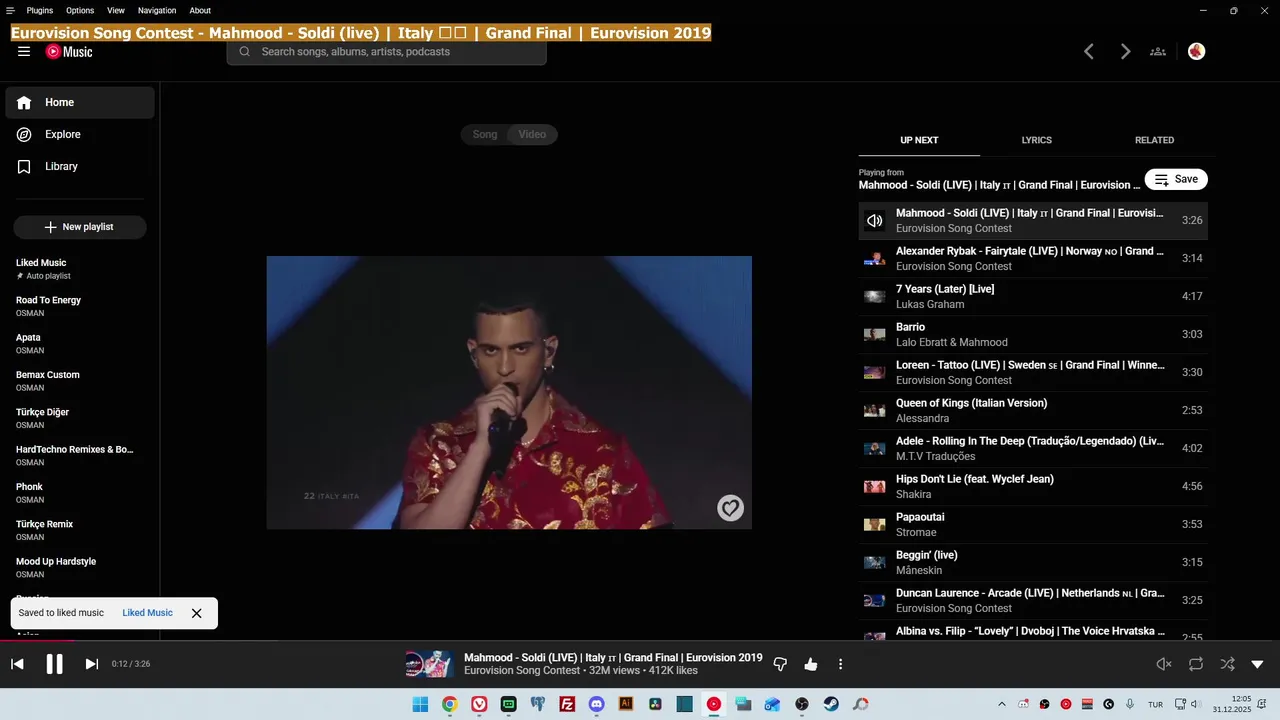Play Alexander Rybak - Fairytale from queue
This screenshot has height=720, width=1280.
1033,259
